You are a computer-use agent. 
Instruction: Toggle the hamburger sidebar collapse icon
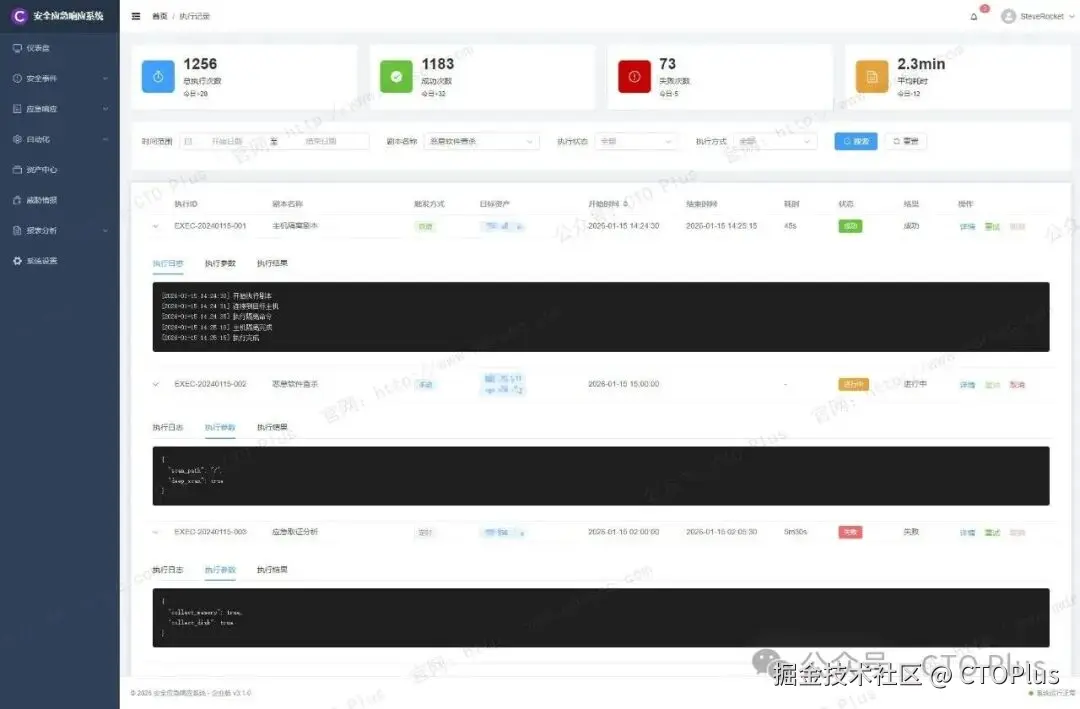pos(136,16)
